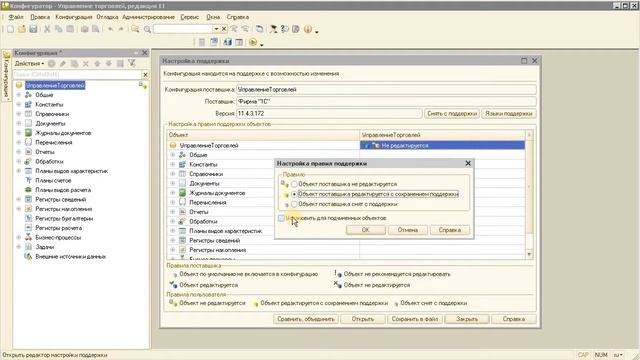
Task: Open the toolbar search combo dropdown arrow
Action: click(x=216, y=29)
